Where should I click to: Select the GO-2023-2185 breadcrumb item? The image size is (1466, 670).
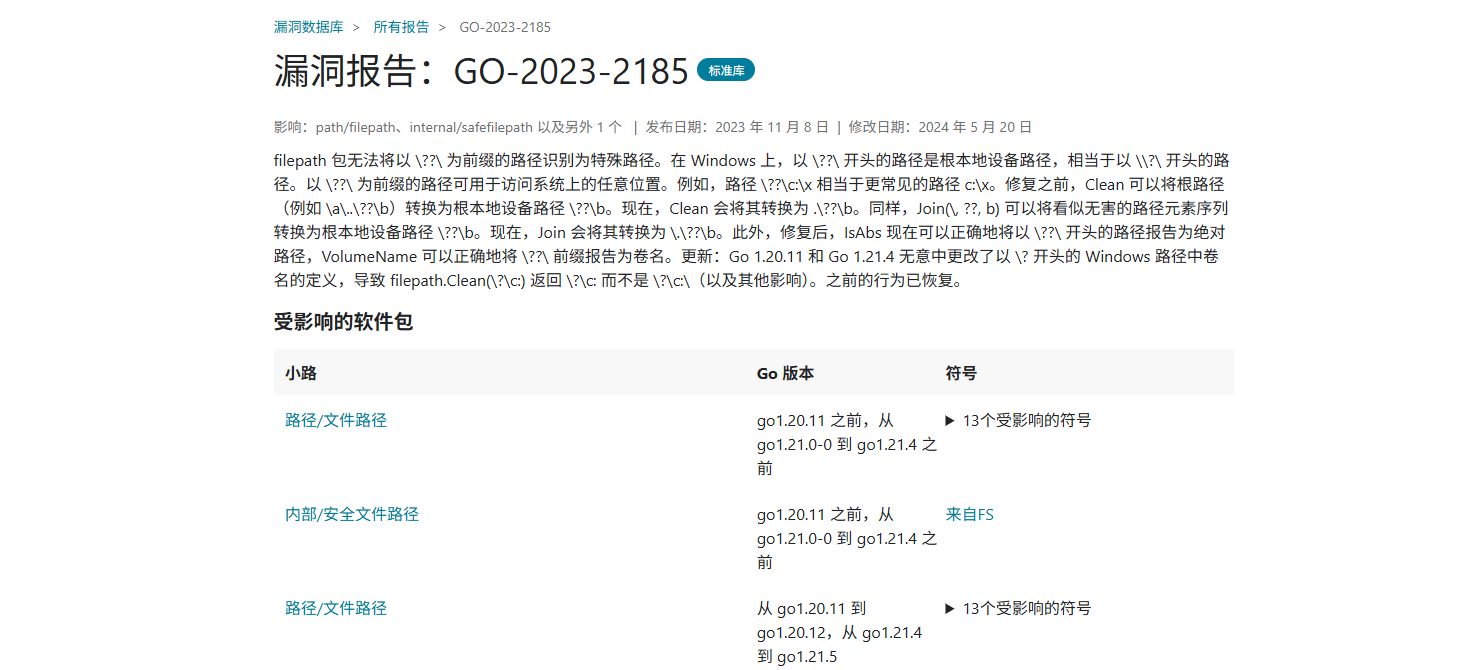(x=504, y=27)
